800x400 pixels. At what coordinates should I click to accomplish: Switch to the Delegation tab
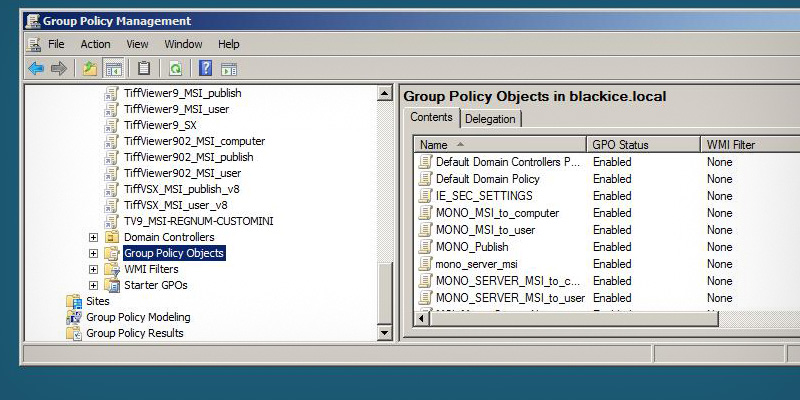pos(490,119)
